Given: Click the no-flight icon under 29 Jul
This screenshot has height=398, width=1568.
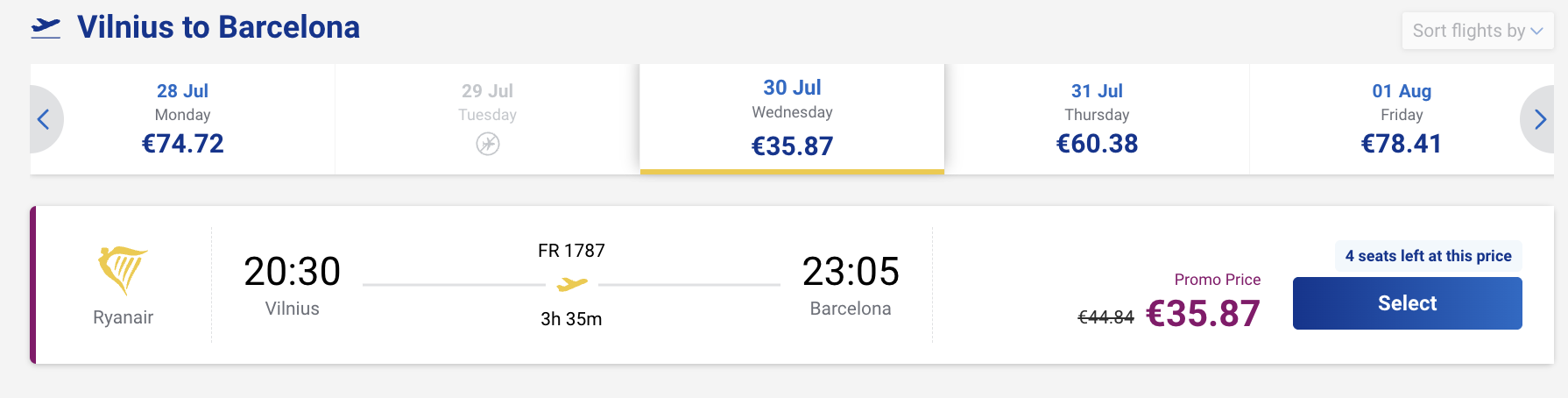Looking at the screenshot, I should pyautogui.click(x=488, y=144).
